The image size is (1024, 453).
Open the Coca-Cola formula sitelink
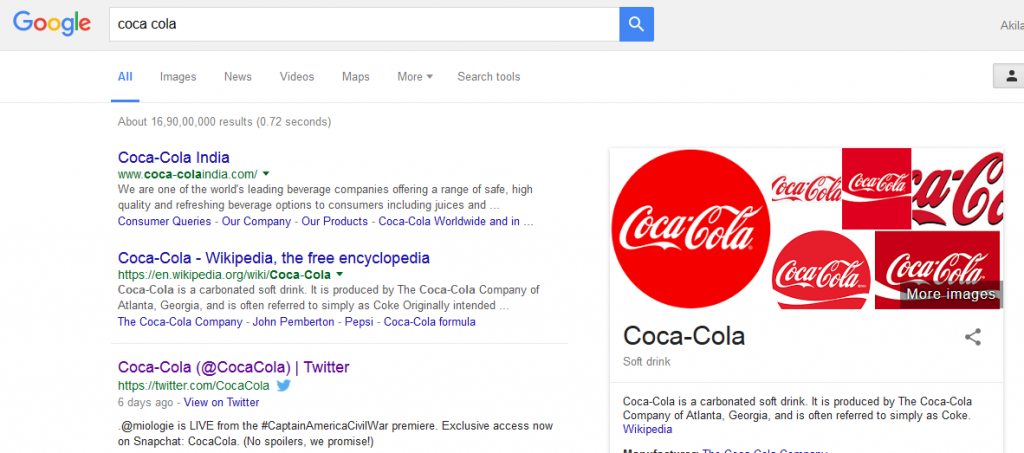[430, 322]
